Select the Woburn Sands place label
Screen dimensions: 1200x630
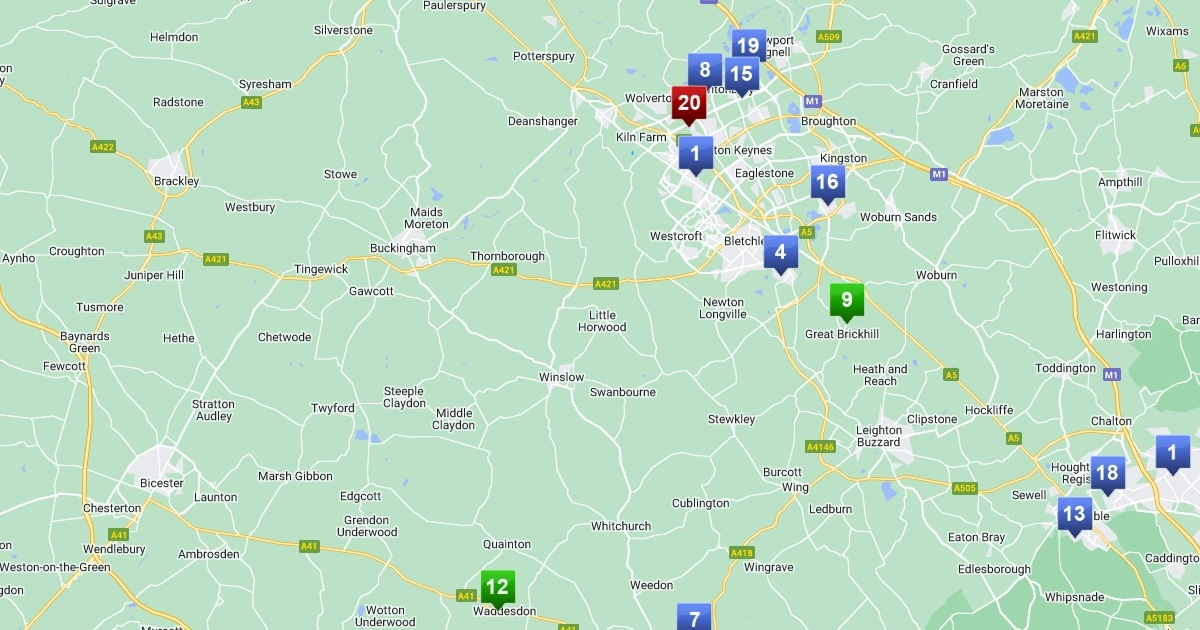(899, 217)
